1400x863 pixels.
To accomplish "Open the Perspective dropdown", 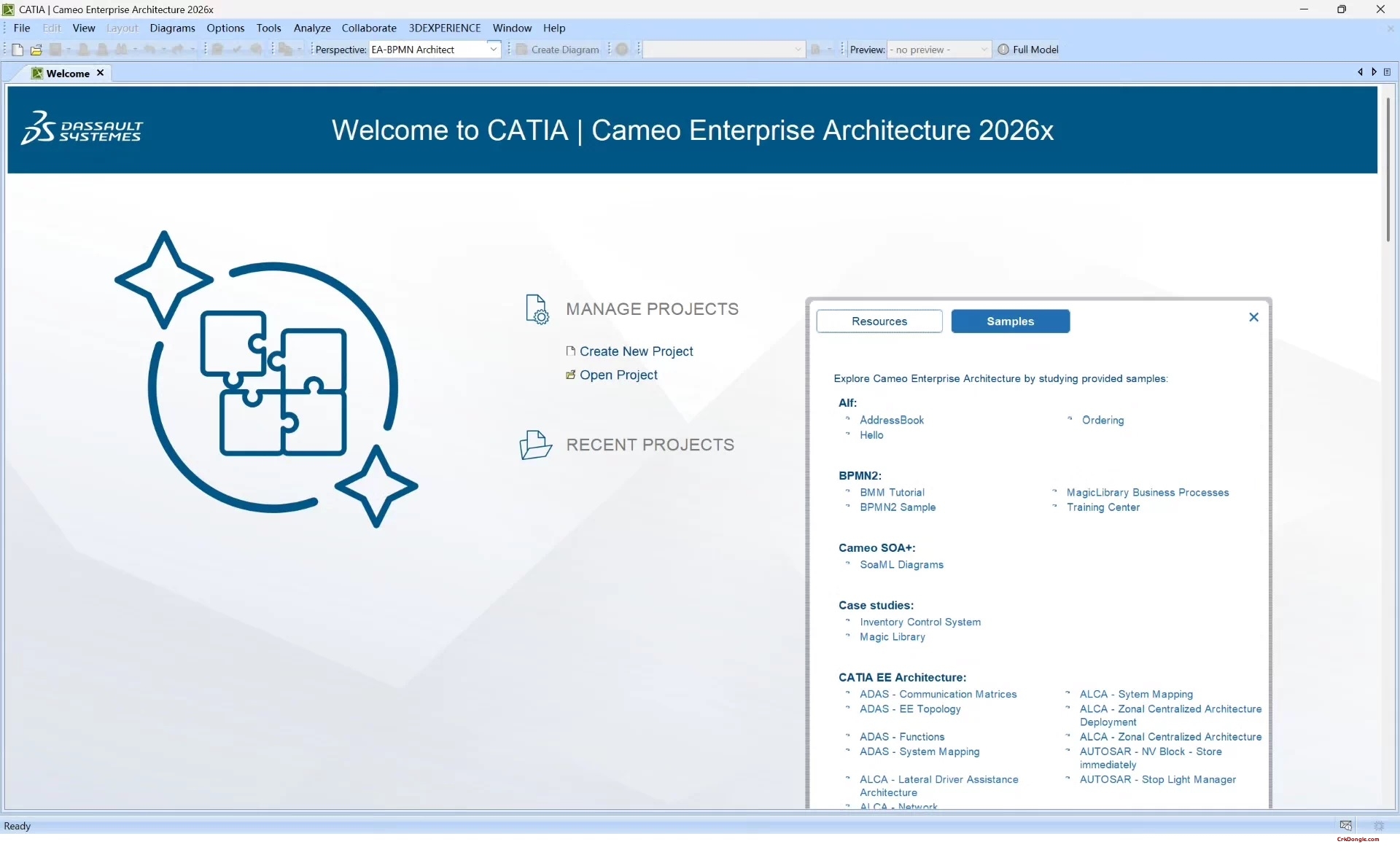I will coord(494,50).
